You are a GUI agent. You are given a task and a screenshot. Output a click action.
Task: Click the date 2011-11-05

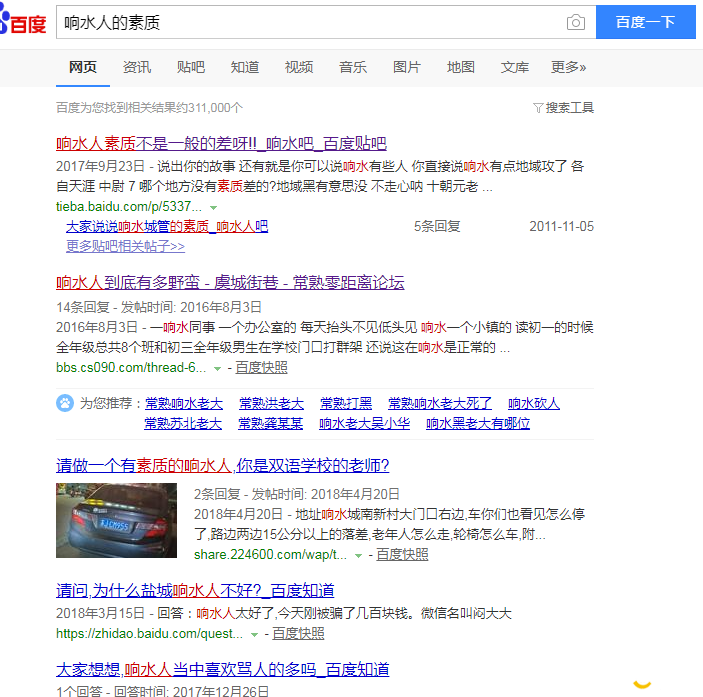(561, 226)
